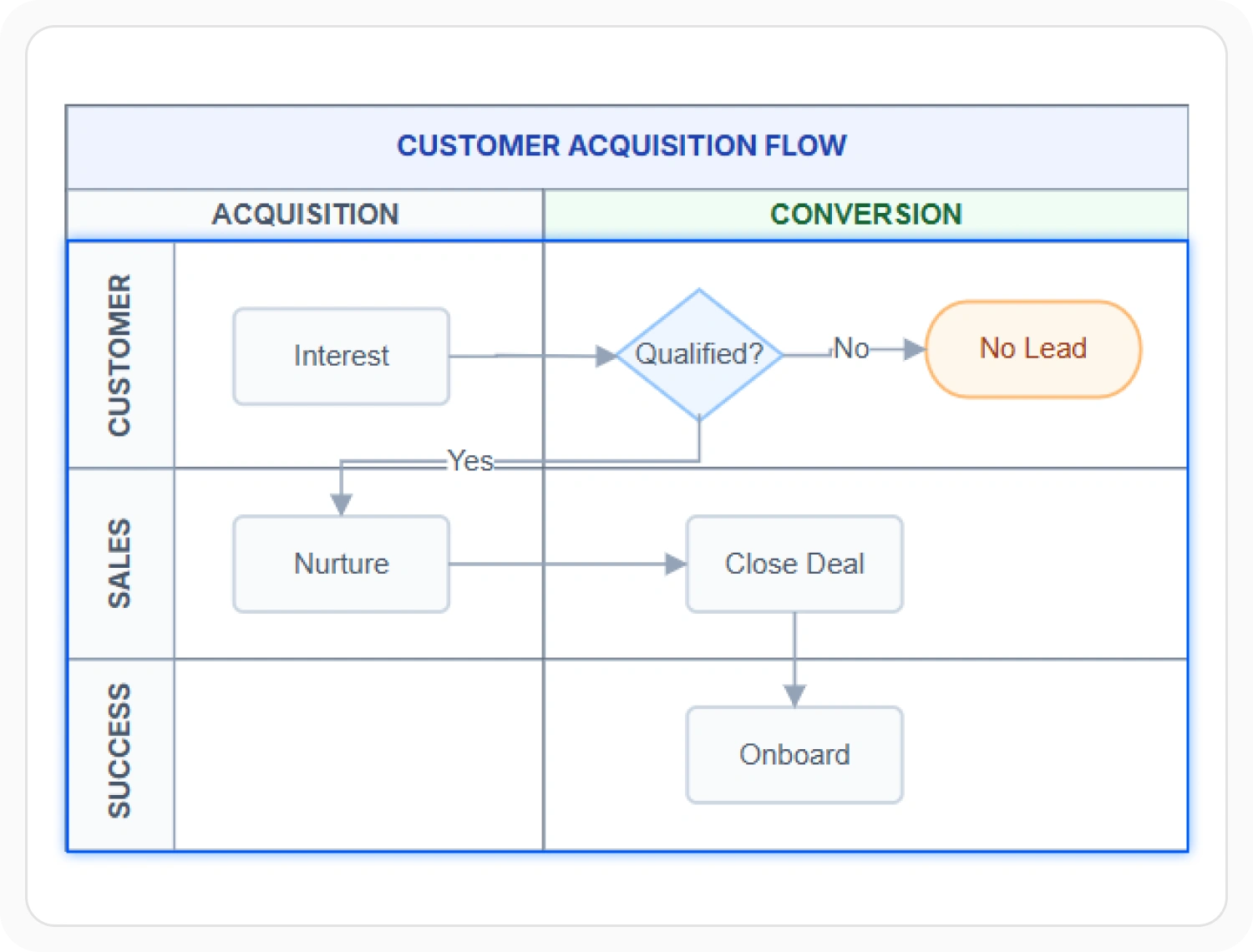The width and height of the screenshot is (1253, 952).
Task: Select the arrow from Nurture to Close Deal
Action: [568, 564]
